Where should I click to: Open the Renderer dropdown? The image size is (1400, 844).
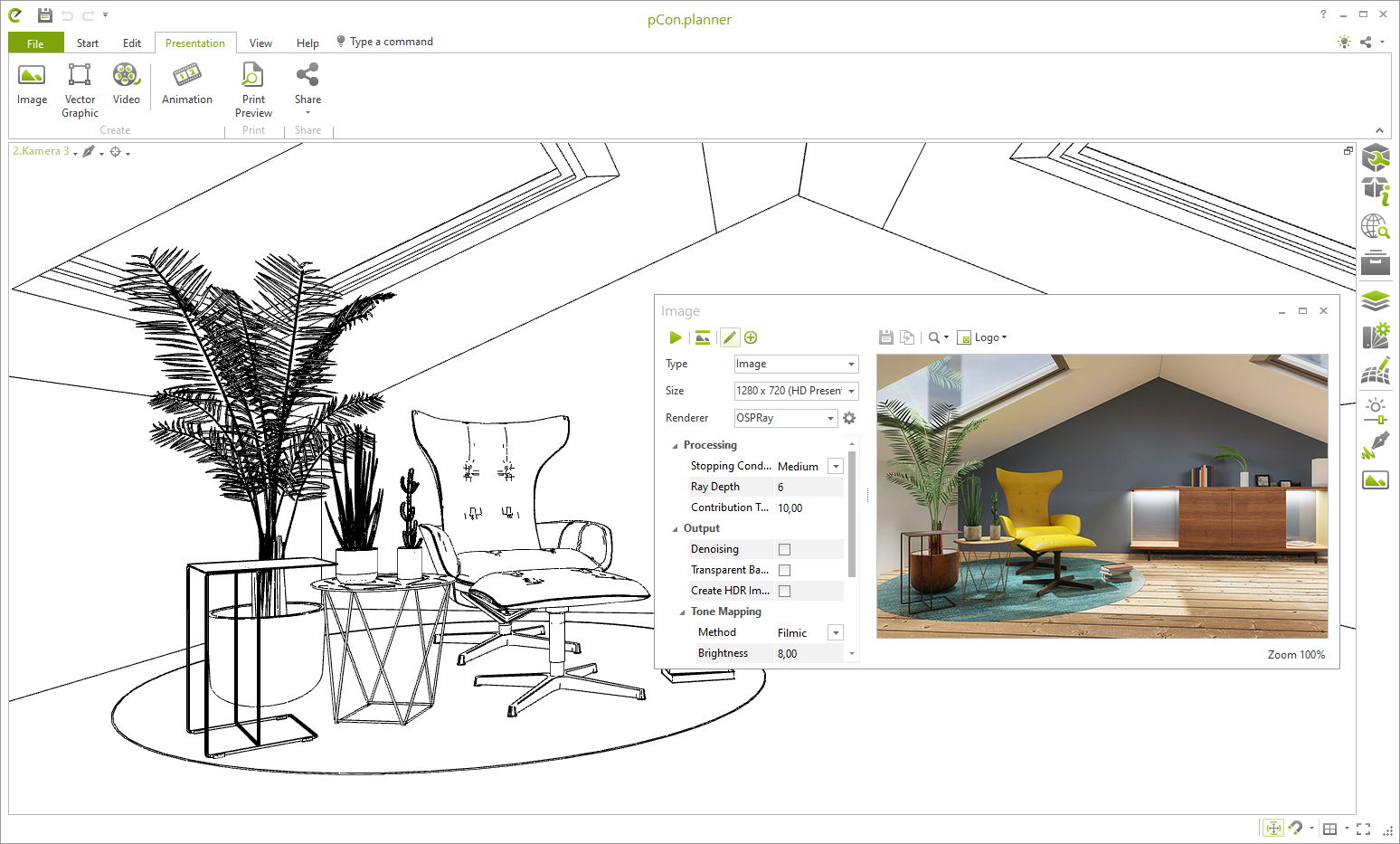[x=786, y=418]
